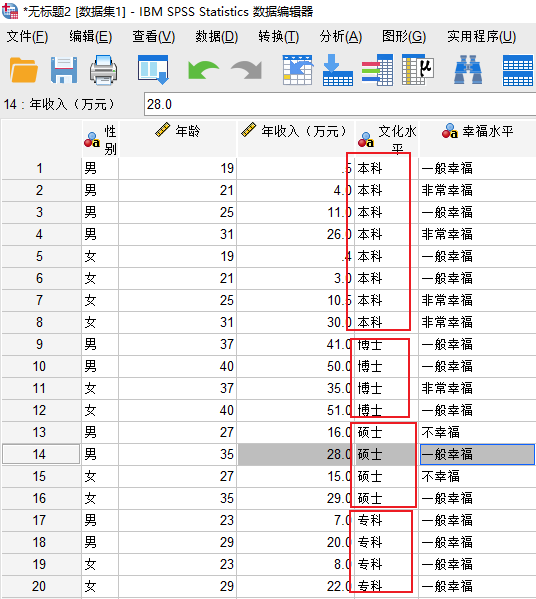Select row header number 14

pos(41,454)
